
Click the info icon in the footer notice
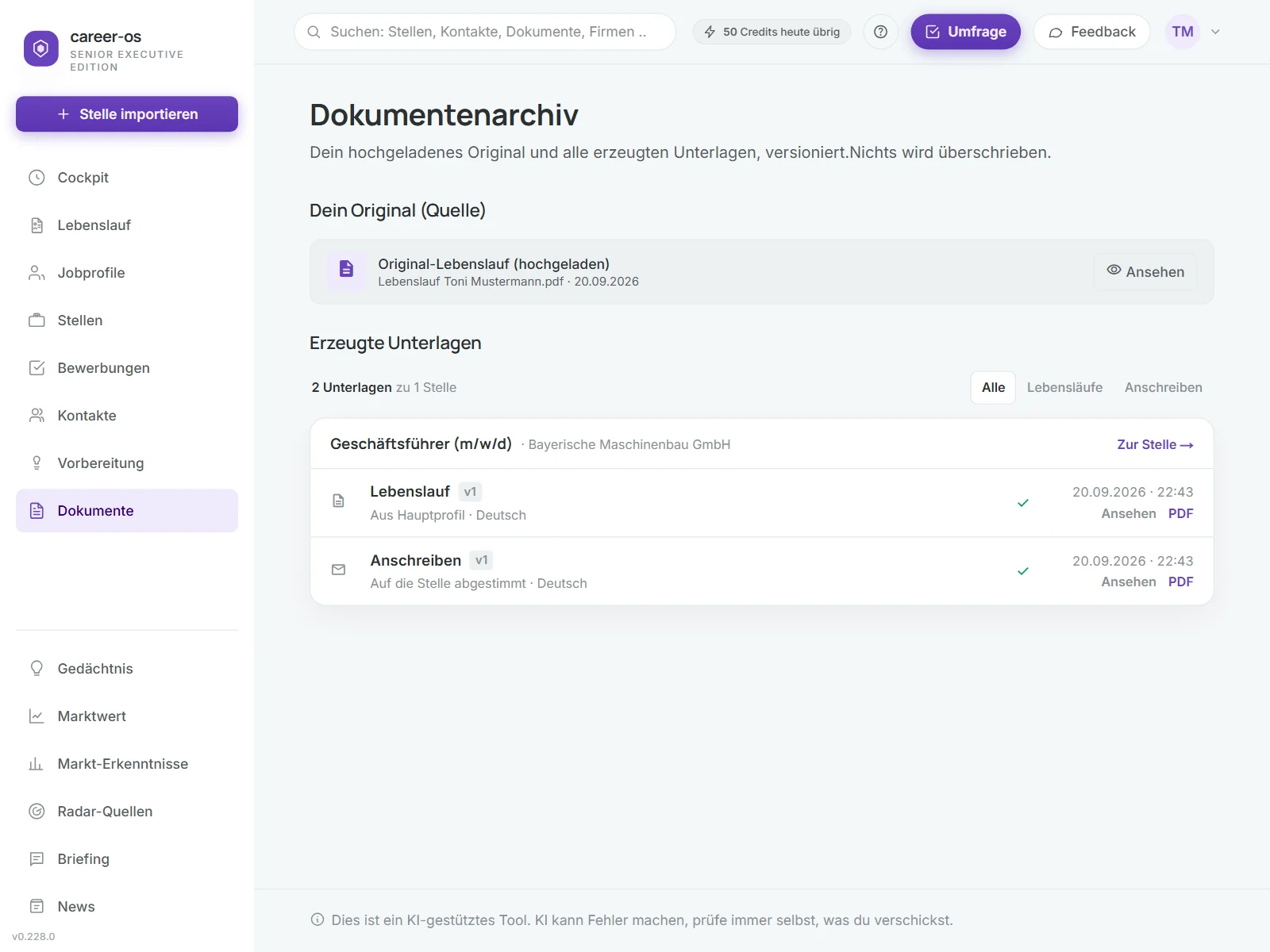click(317, 919)
